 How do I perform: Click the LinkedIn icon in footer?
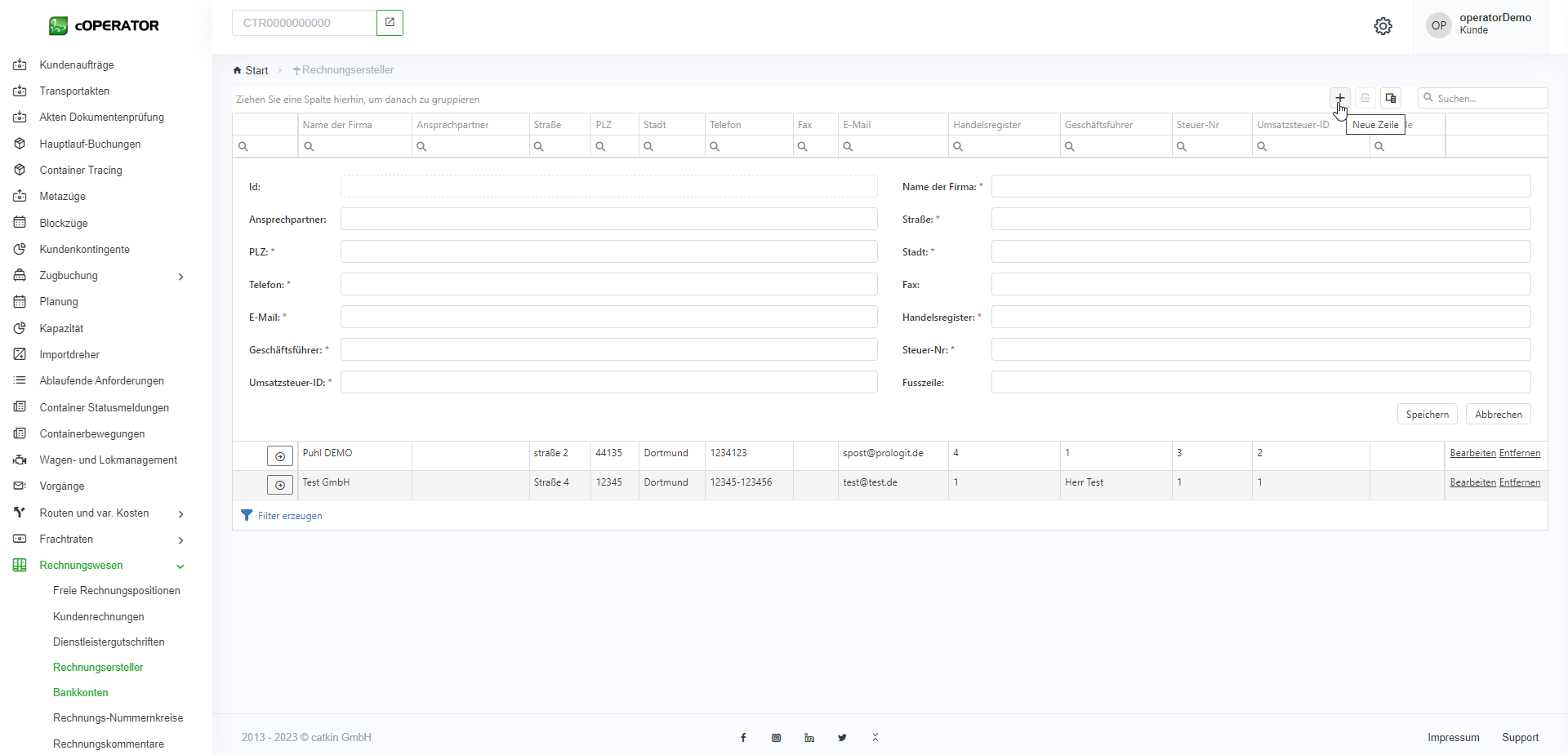[x=809, y=738]
